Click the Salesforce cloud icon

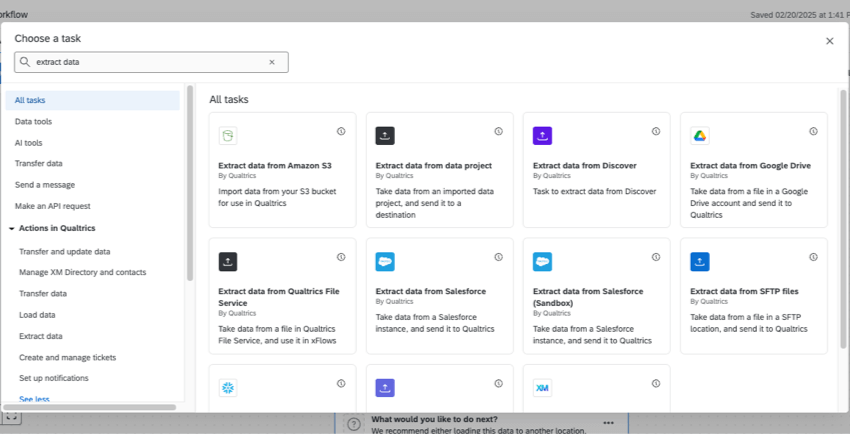pyautogui.click(x=385, y=262)
